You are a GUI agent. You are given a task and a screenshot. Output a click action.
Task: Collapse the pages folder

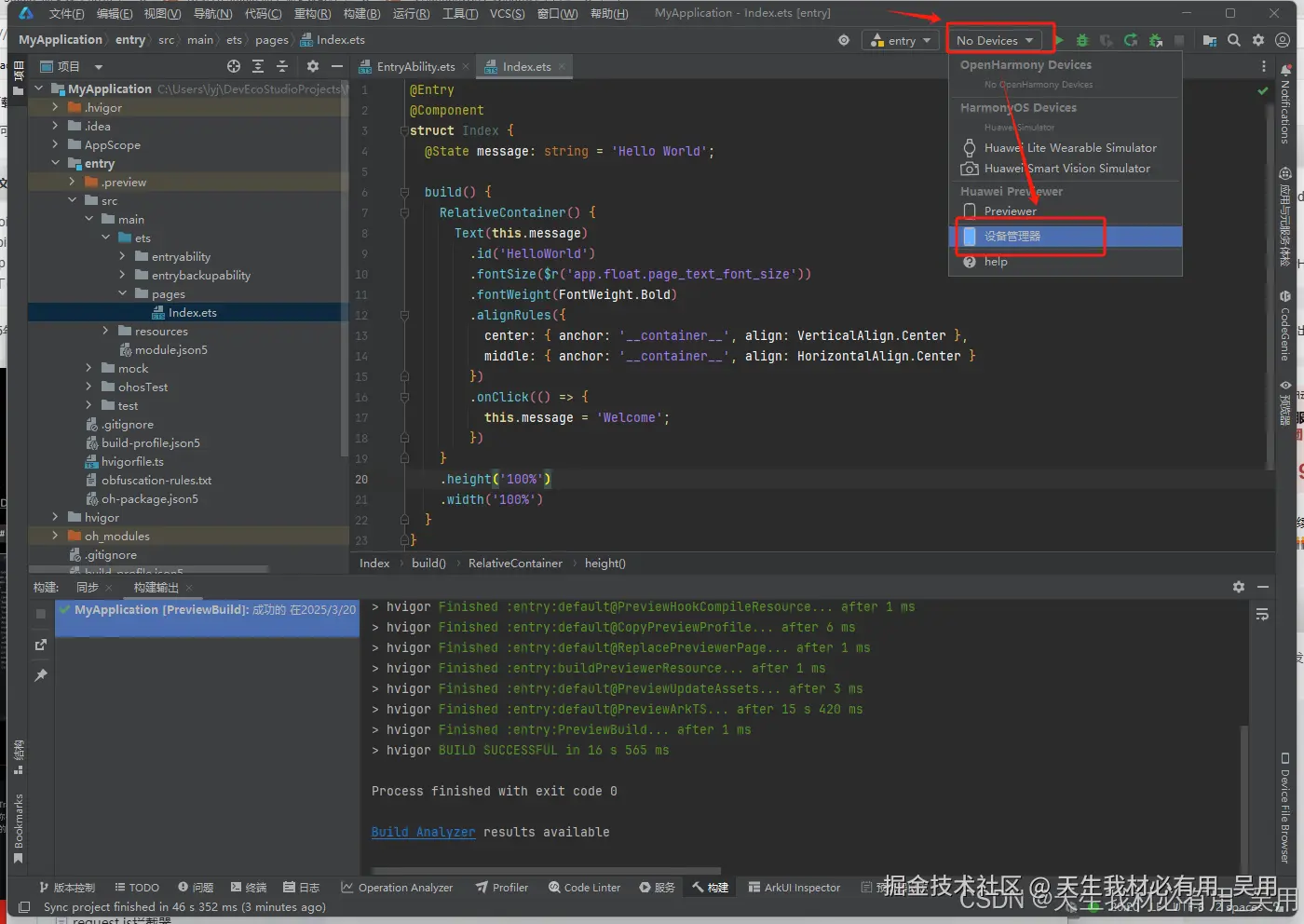[122, 293]
